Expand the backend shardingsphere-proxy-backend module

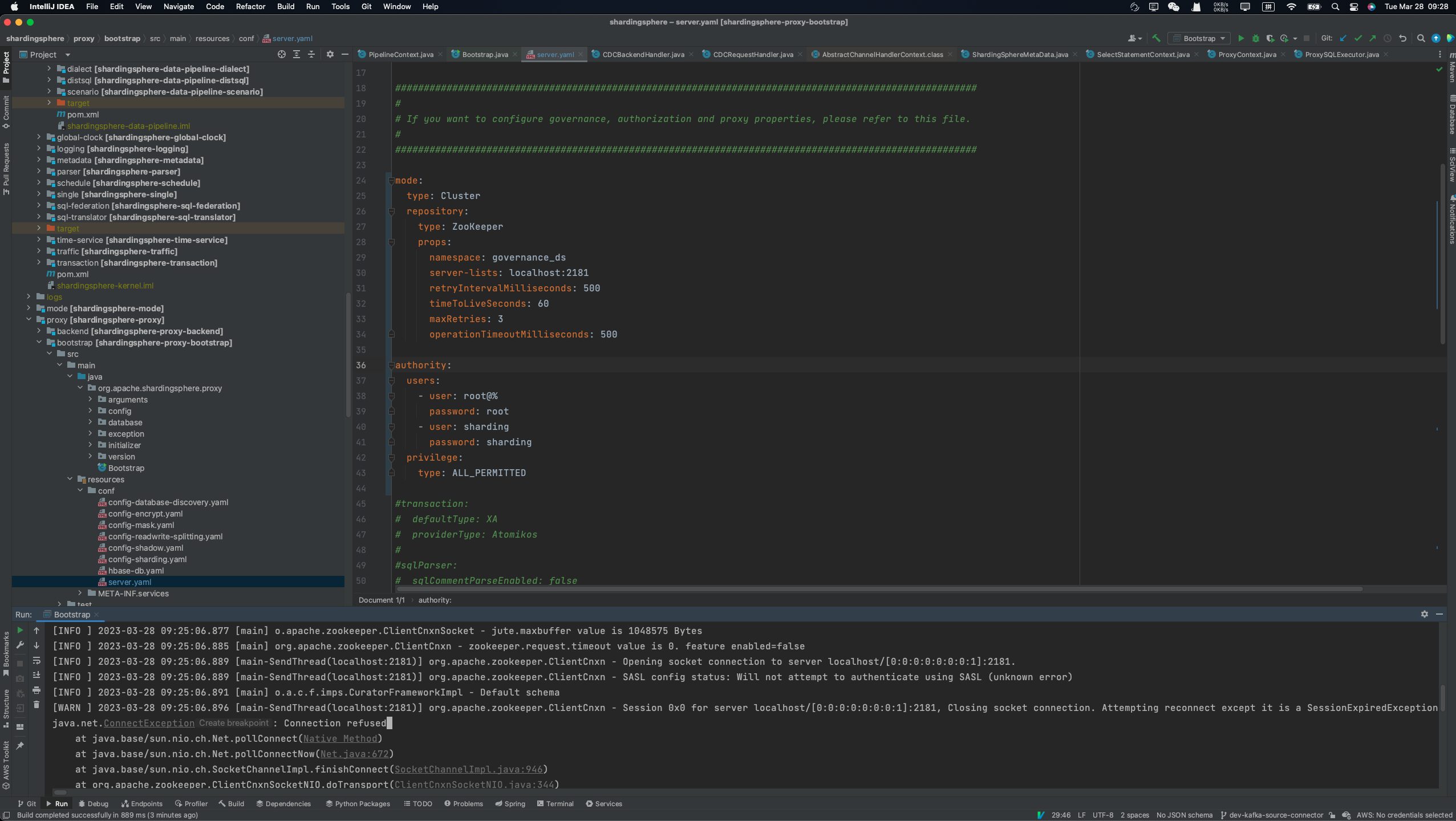tap(39, 331)
